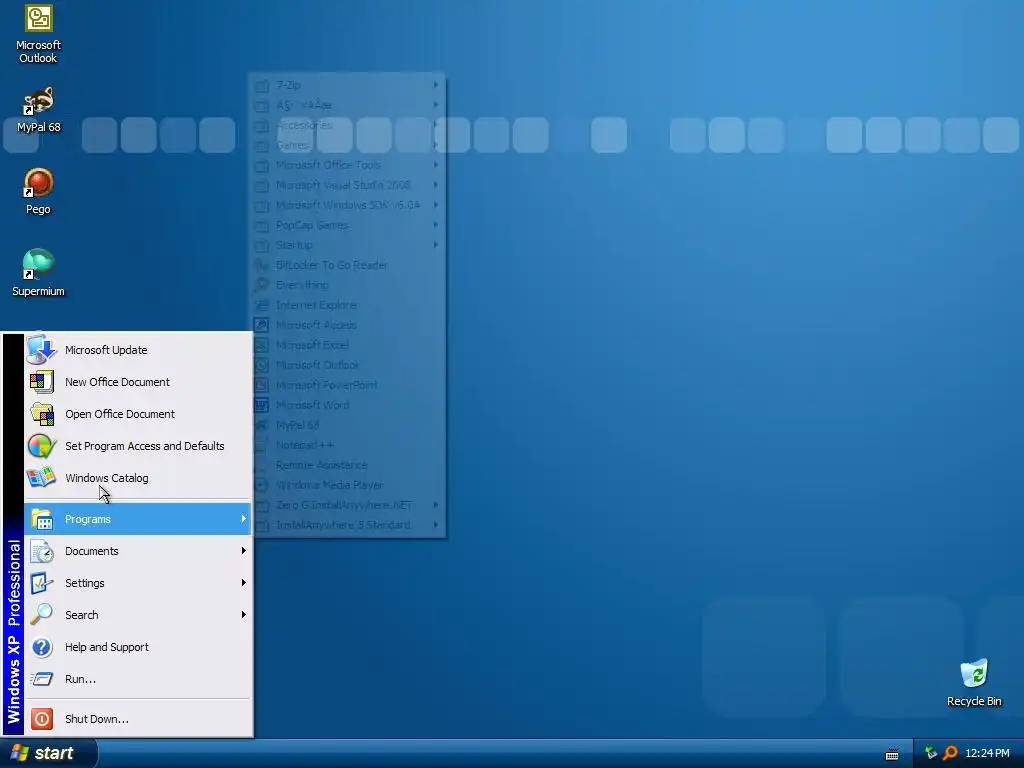Open the Settings submenu
1024x768 pixels.
[138, 583]
